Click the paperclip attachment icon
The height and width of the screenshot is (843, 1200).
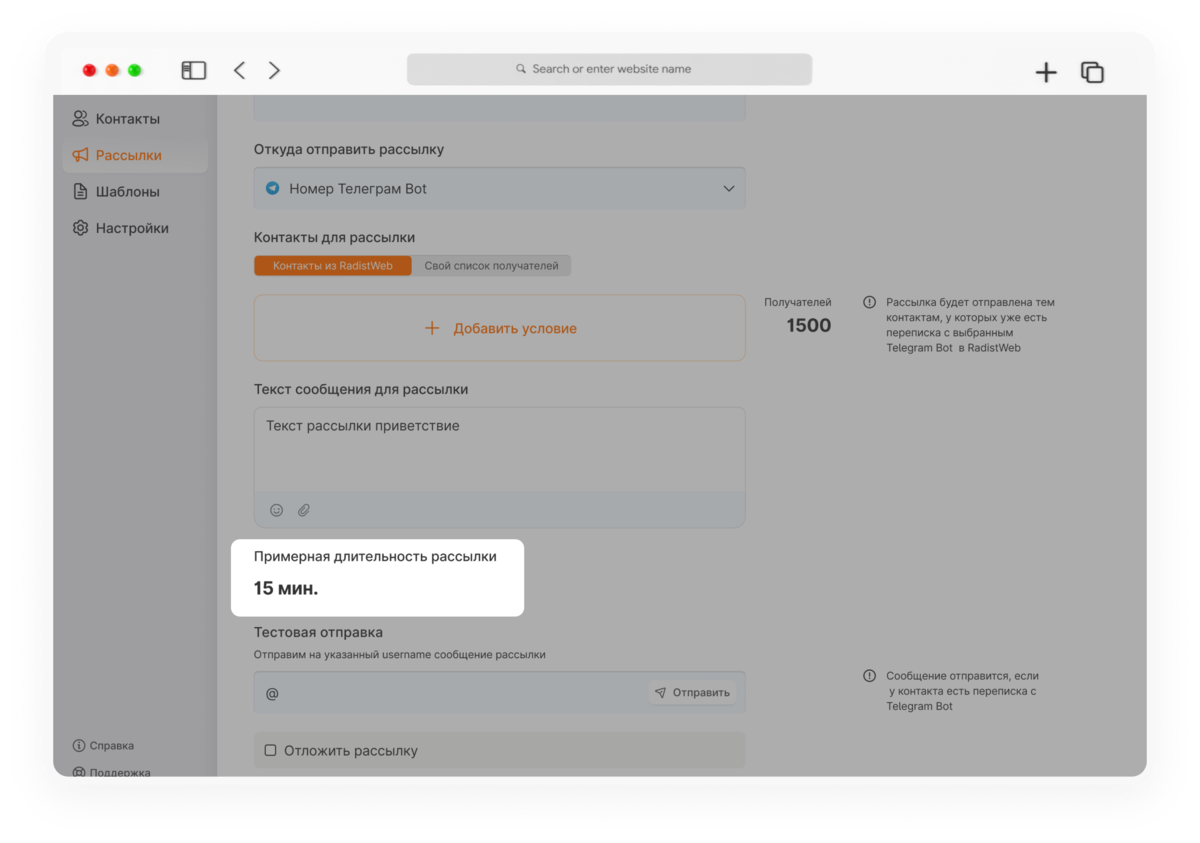click(304, 510)
